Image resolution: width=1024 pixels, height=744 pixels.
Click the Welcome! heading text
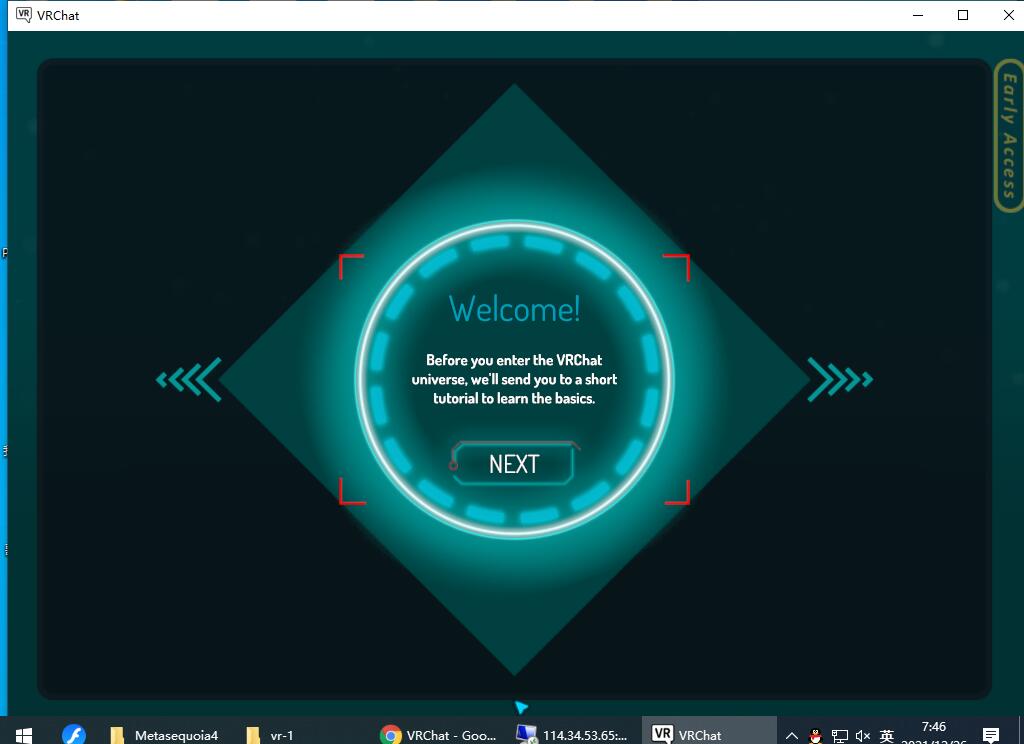coord(515,308)
